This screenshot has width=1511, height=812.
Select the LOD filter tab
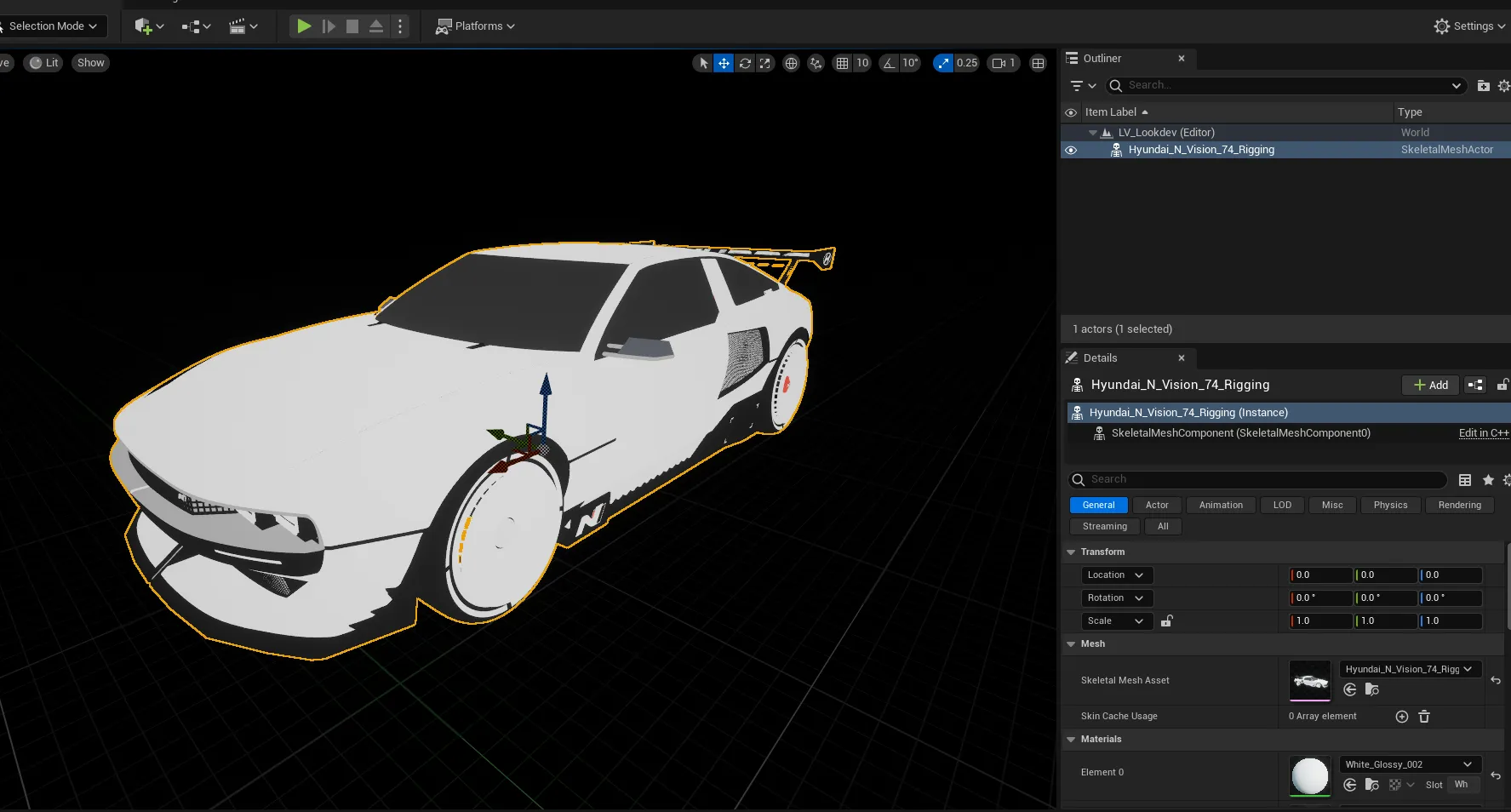tap(1282, 506)
